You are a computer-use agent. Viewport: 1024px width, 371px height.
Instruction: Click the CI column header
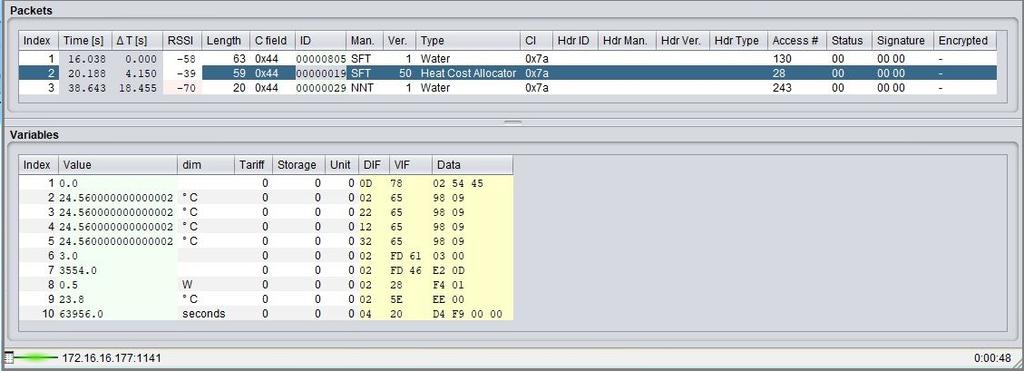pos(537,40)
